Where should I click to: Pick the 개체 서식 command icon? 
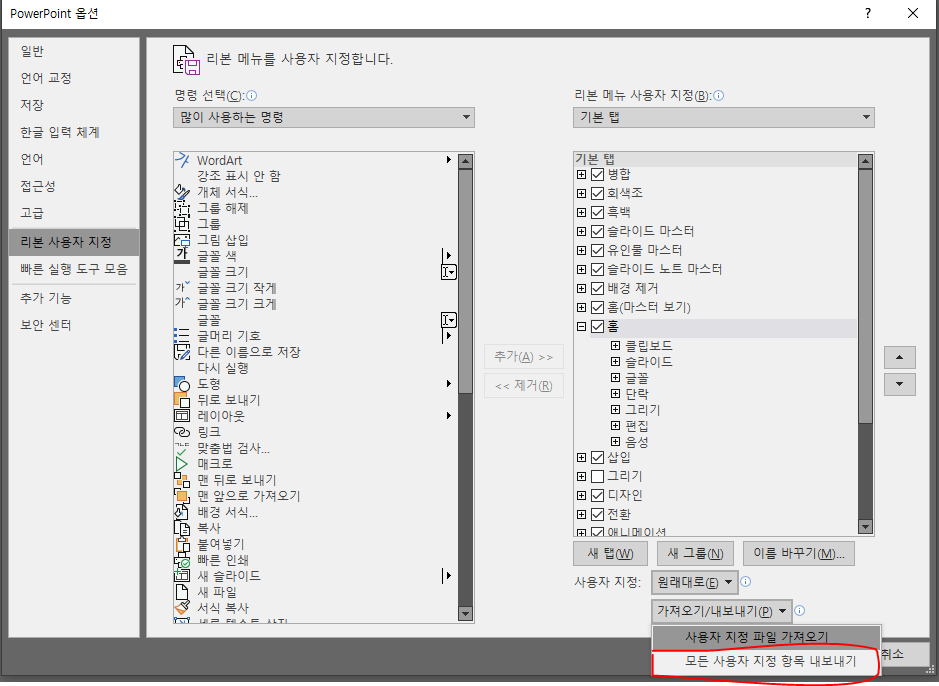point(182,192)
